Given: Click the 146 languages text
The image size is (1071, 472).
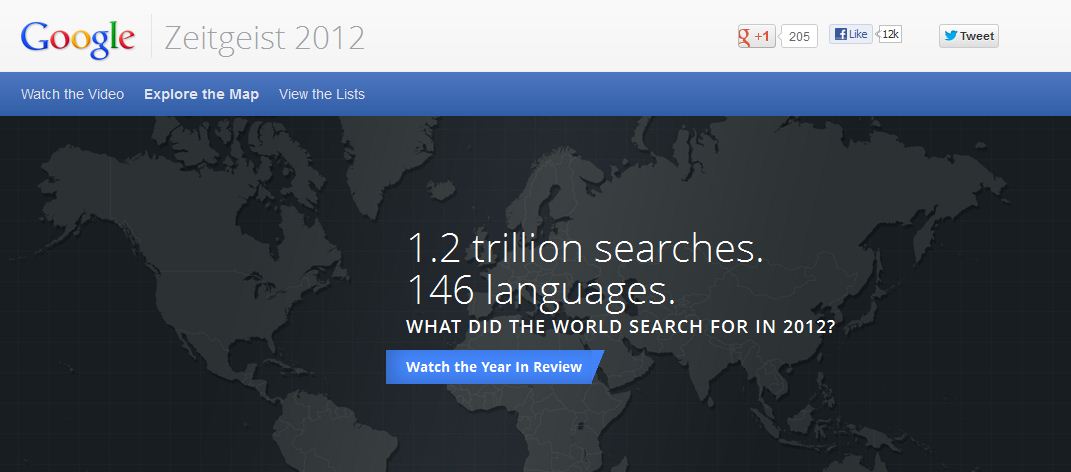Looking at the screenshot, I should [541, 290].
